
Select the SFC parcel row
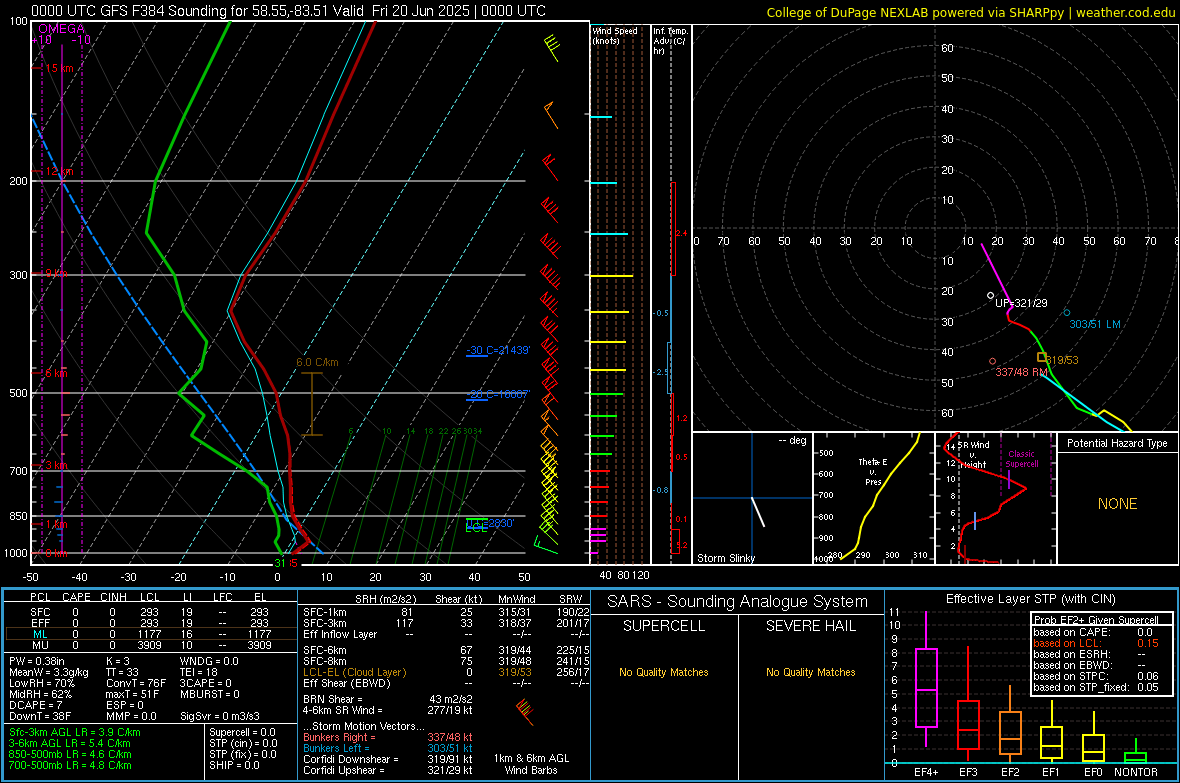pyautogui.click(x=151, y=612)
